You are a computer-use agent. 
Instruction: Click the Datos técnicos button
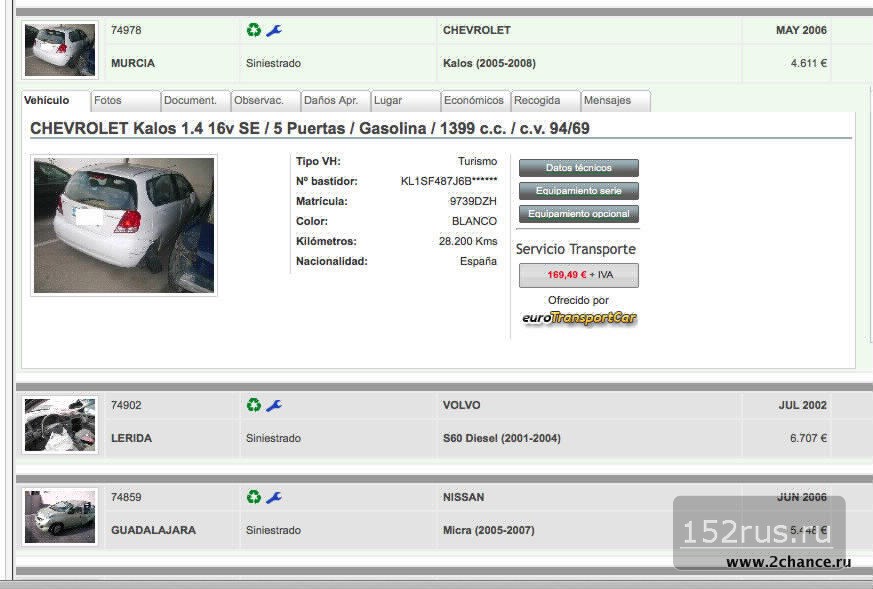point(578,168)
